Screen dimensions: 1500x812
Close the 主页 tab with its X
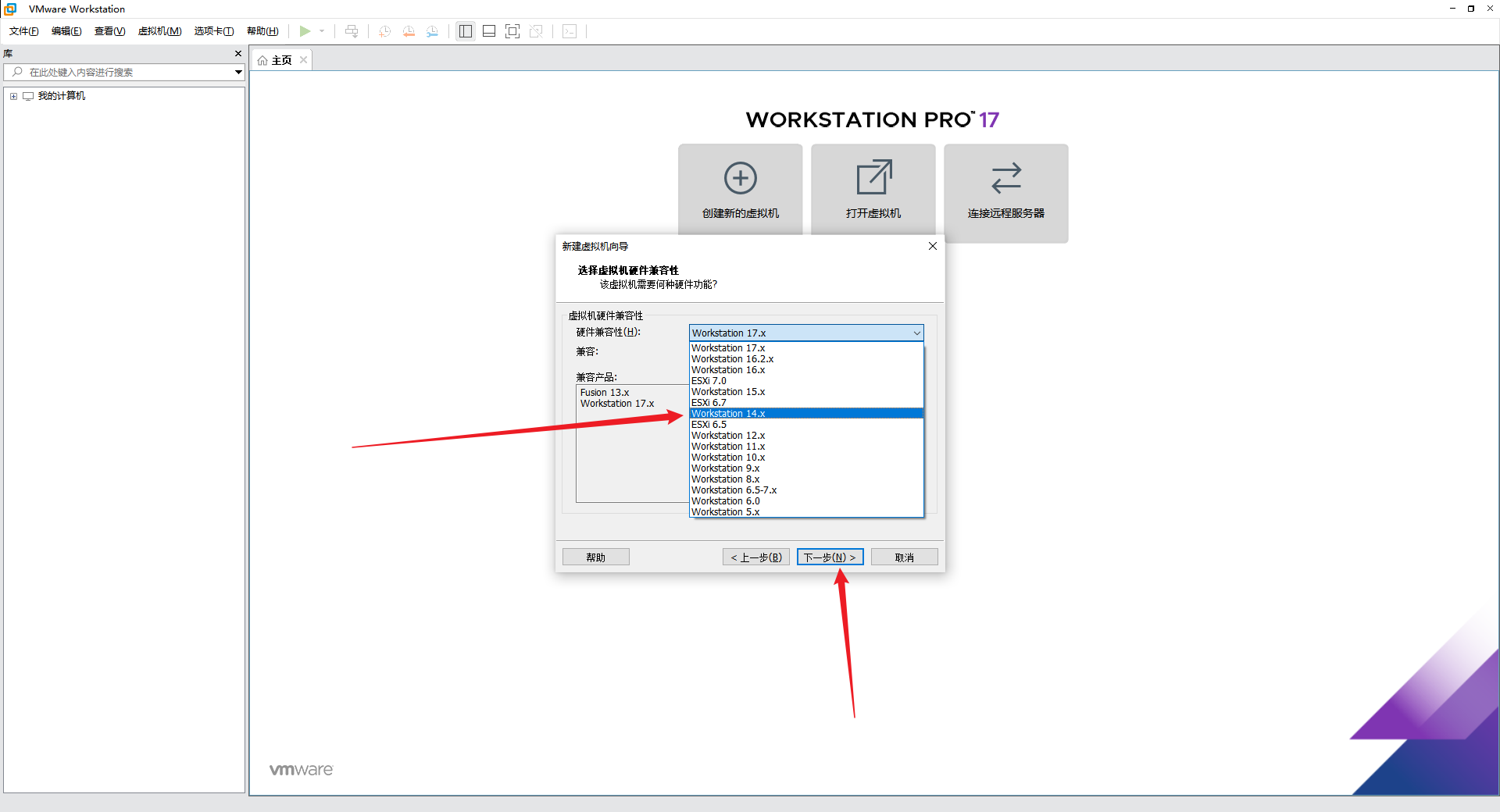tap(303, 60)
